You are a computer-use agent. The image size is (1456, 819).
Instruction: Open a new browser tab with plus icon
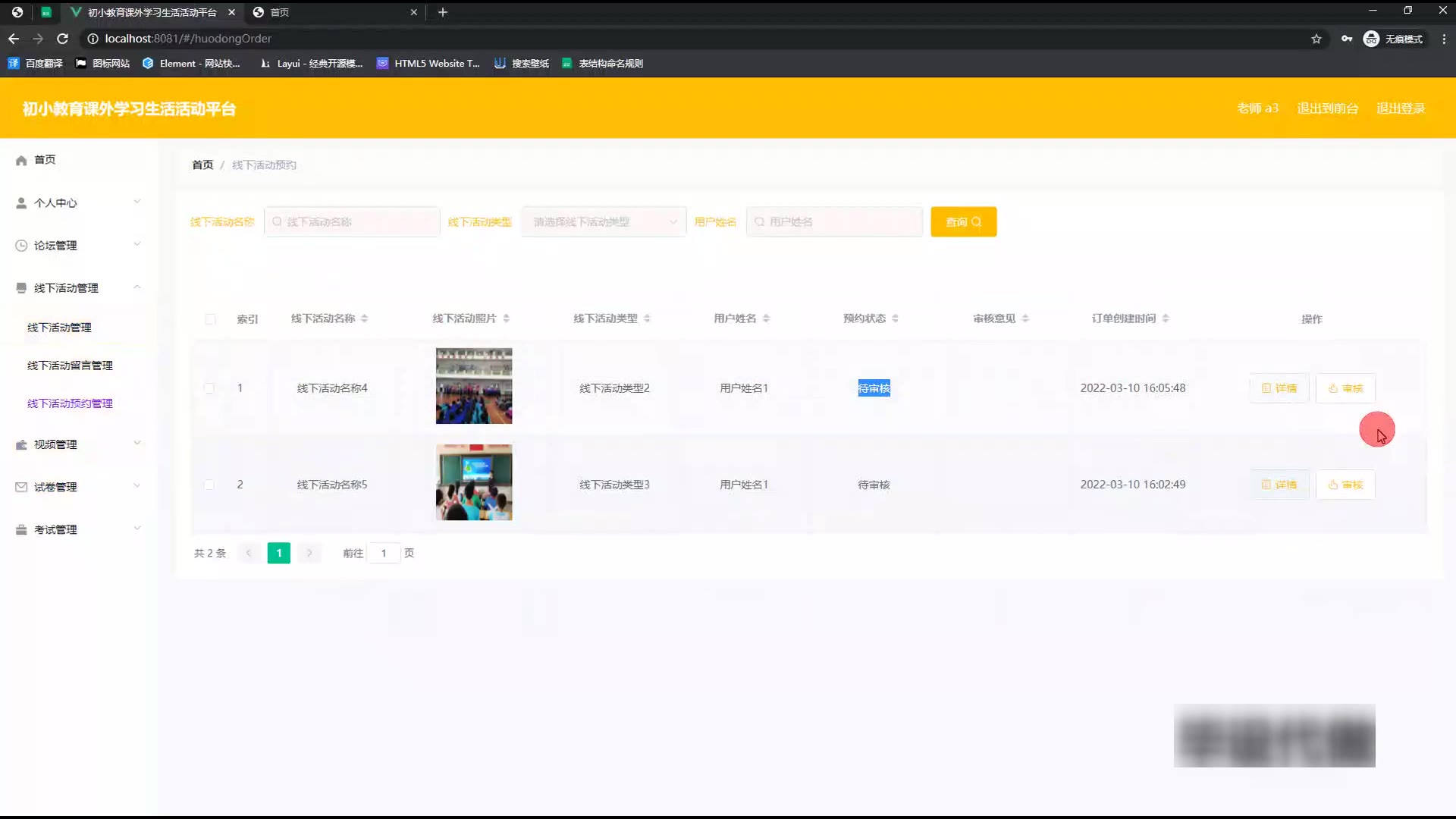click(443, 12)
